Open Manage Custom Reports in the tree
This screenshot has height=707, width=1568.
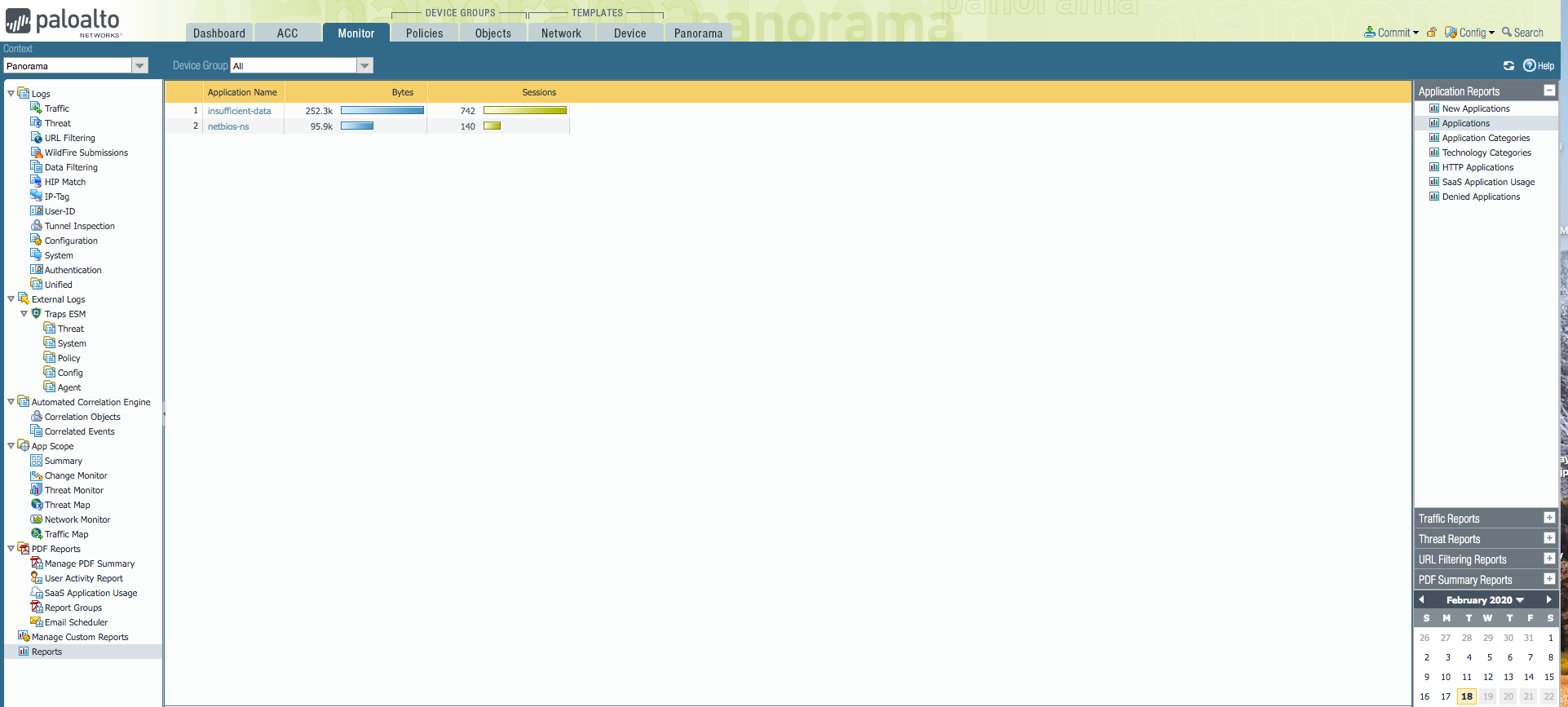80,637
